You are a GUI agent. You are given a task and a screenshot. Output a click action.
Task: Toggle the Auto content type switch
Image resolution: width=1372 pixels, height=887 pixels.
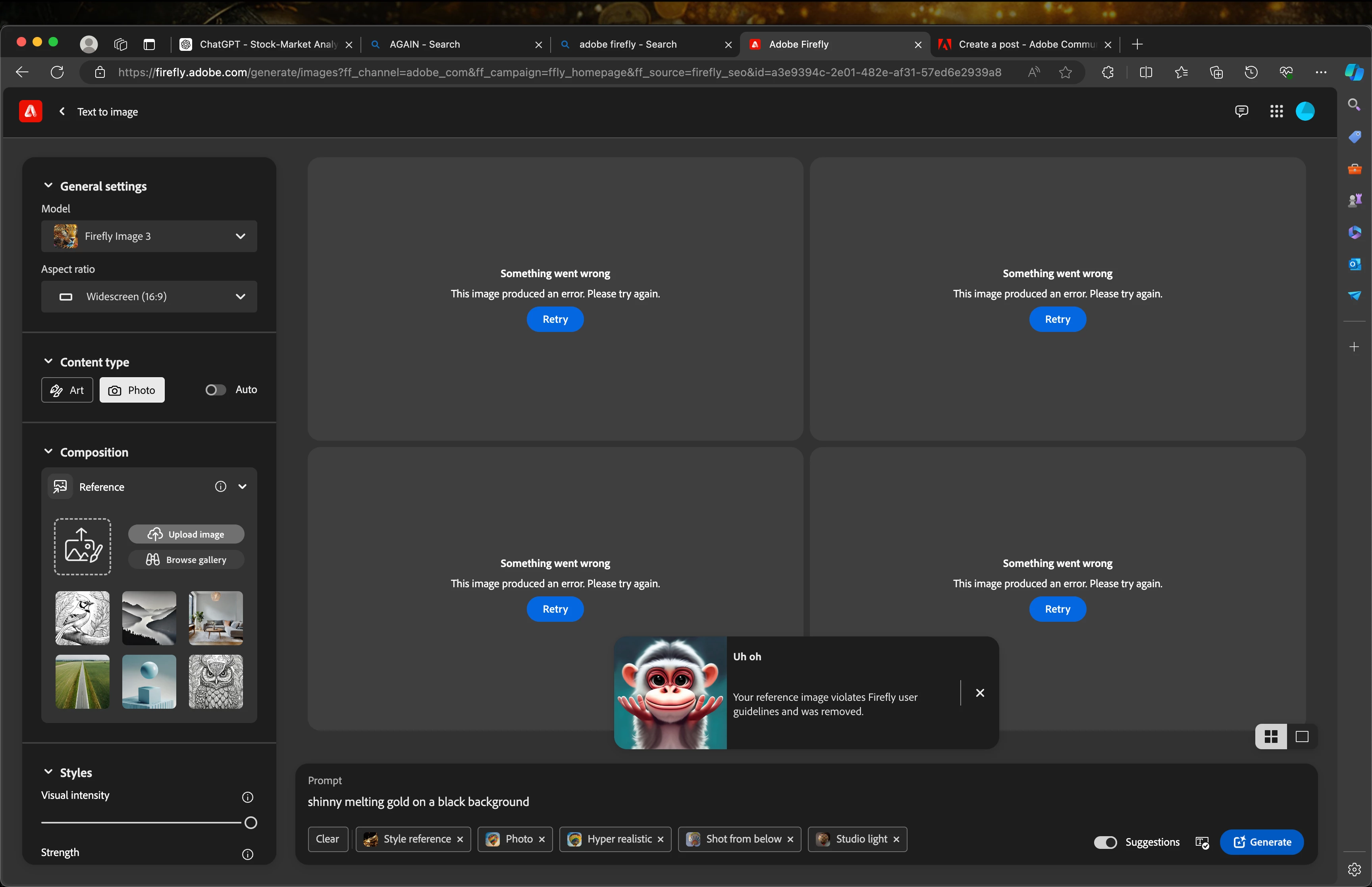click(x=215, y=390)
